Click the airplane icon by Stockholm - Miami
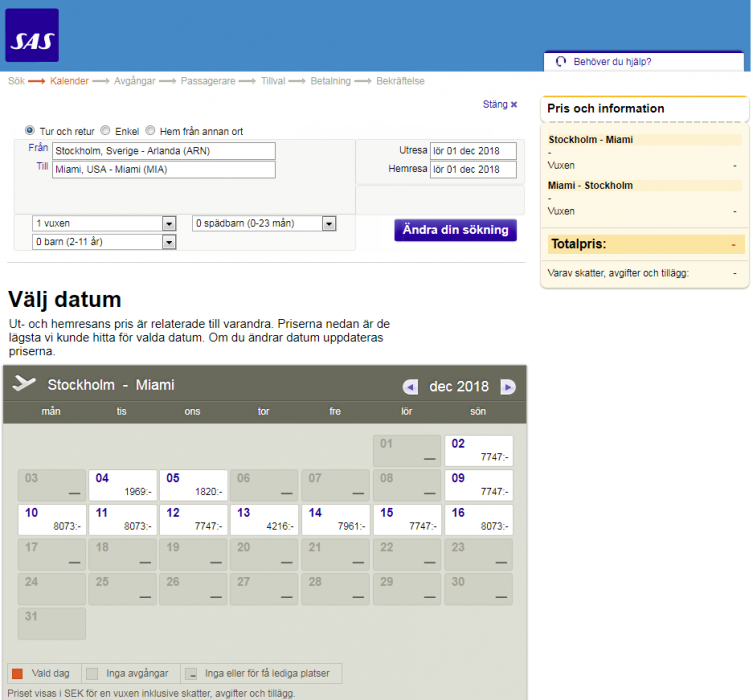753x700 pixels. 24,384
